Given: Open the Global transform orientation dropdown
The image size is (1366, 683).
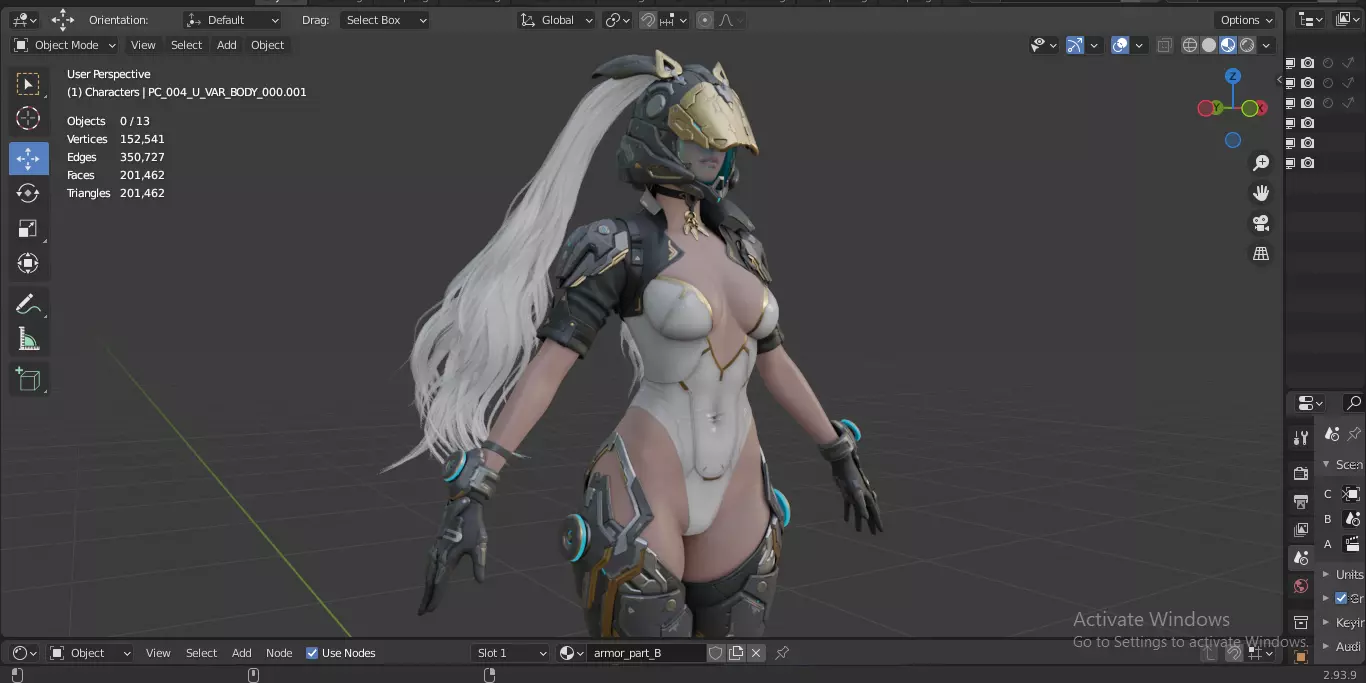Looking at the screenshot, I should pos(557,20).
